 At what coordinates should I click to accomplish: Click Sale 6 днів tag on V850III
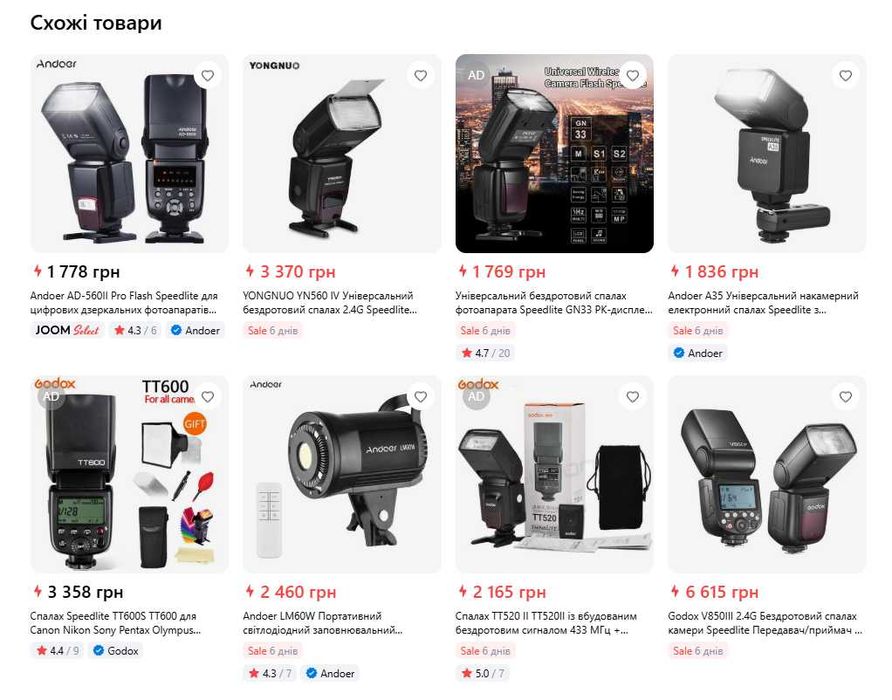[x=697, y=650]
